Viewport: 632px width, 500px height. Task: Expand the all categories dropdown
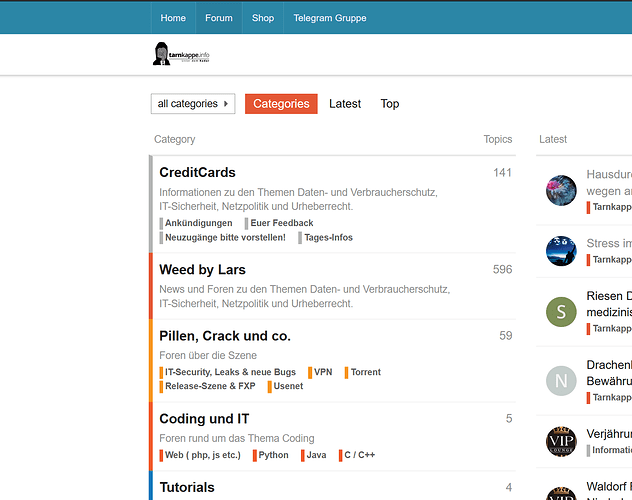(193, 104)
